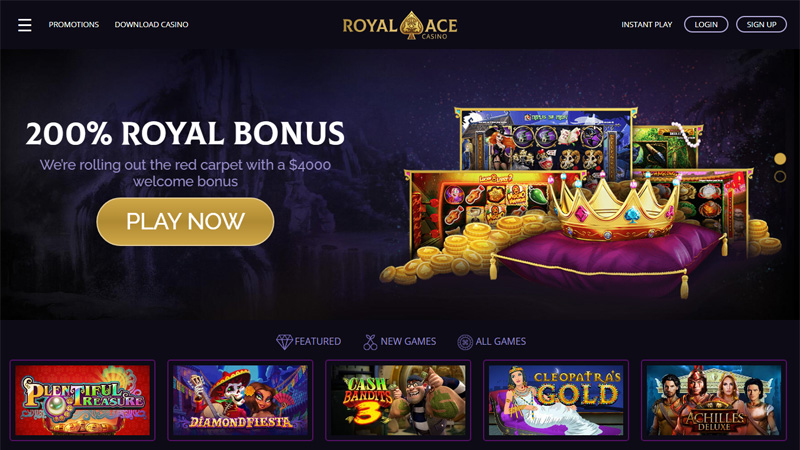The height and width of the screenshot is (450, 800).
Task: Open the Download Casino link
Action: pos(152,24)
